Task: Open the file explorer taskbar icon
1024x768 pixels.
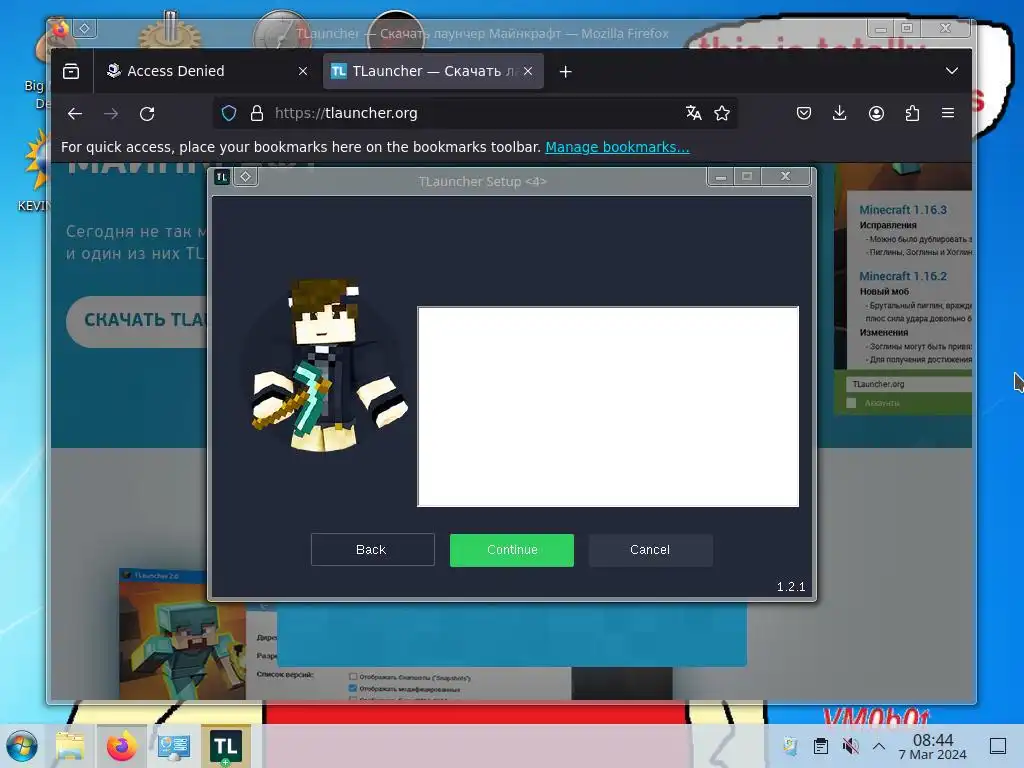Action: pos(70,746)
